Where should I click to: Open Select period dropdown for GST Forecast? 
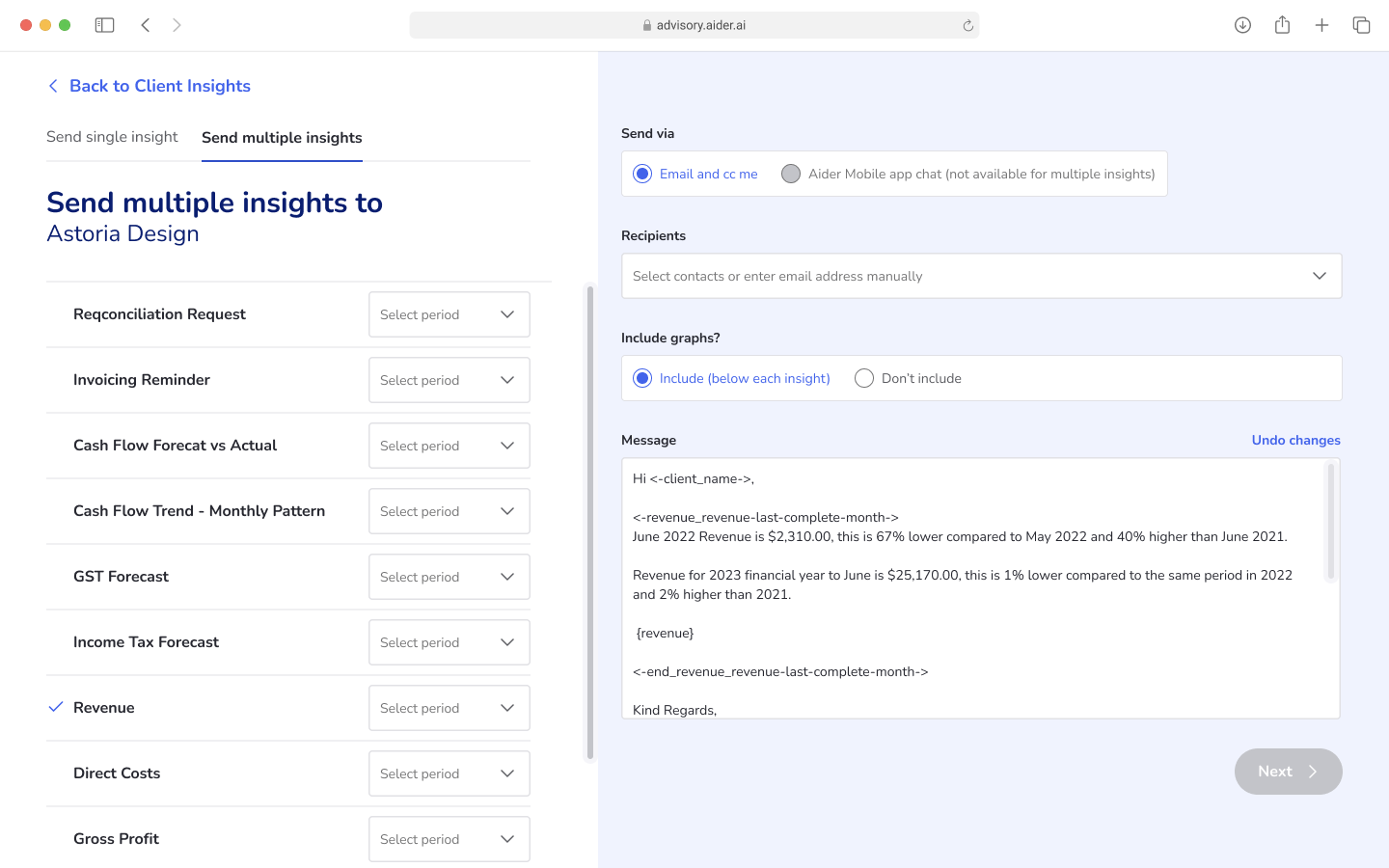click(449, 577)
